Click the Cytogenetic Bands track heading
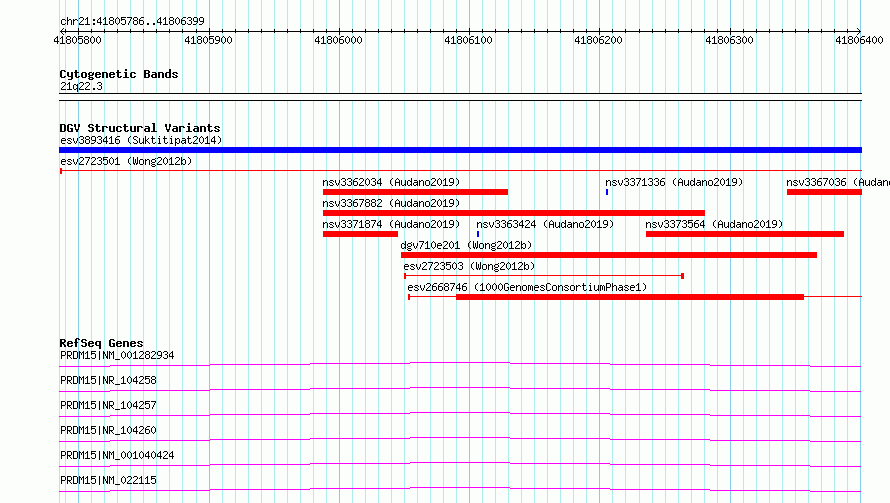 [x=119, y=74]
